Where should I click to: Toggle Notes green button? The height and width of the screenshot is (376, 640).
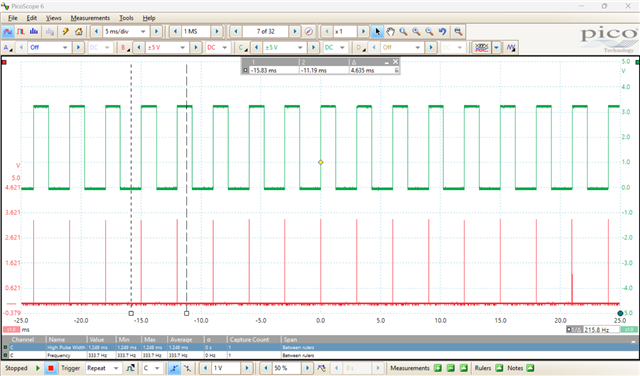point(530,368)
